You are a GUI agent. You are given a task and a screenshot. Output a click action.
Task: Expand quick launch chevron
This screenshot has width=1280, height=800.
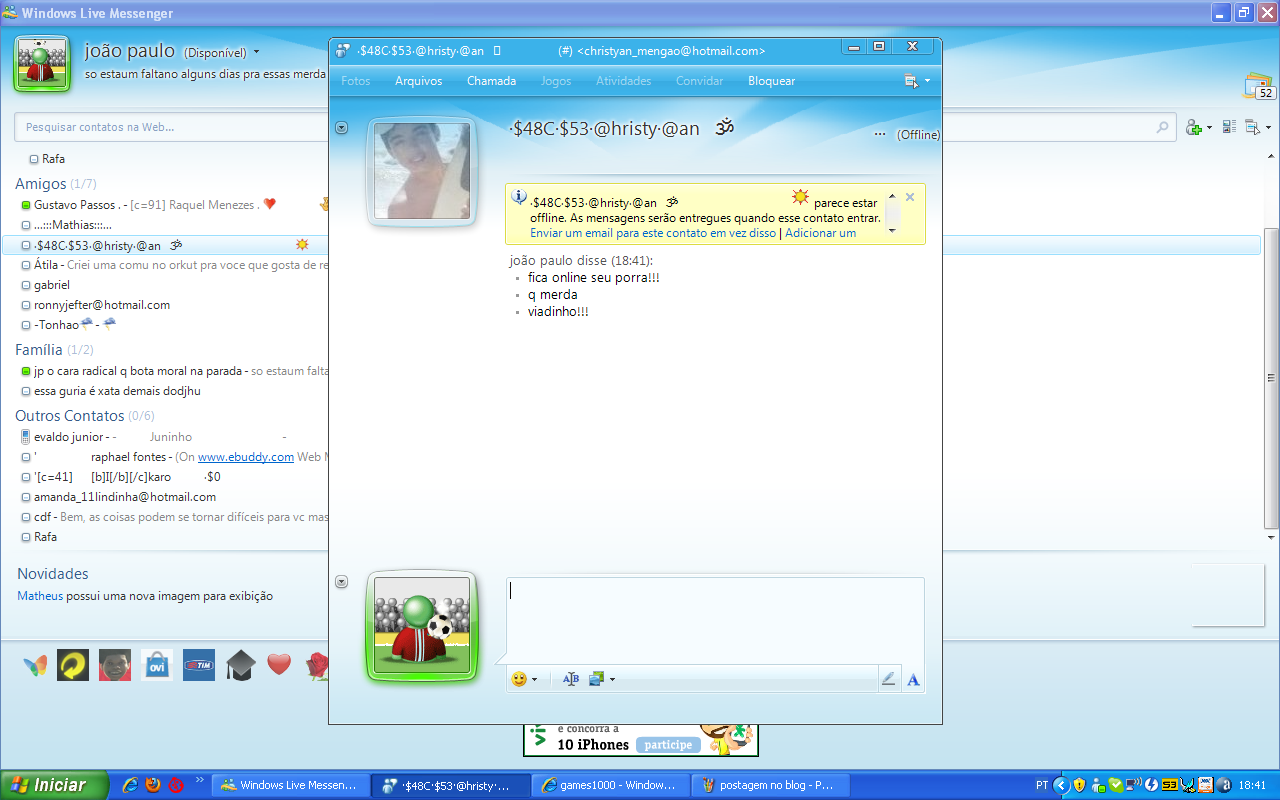click(x=199, y=780)
